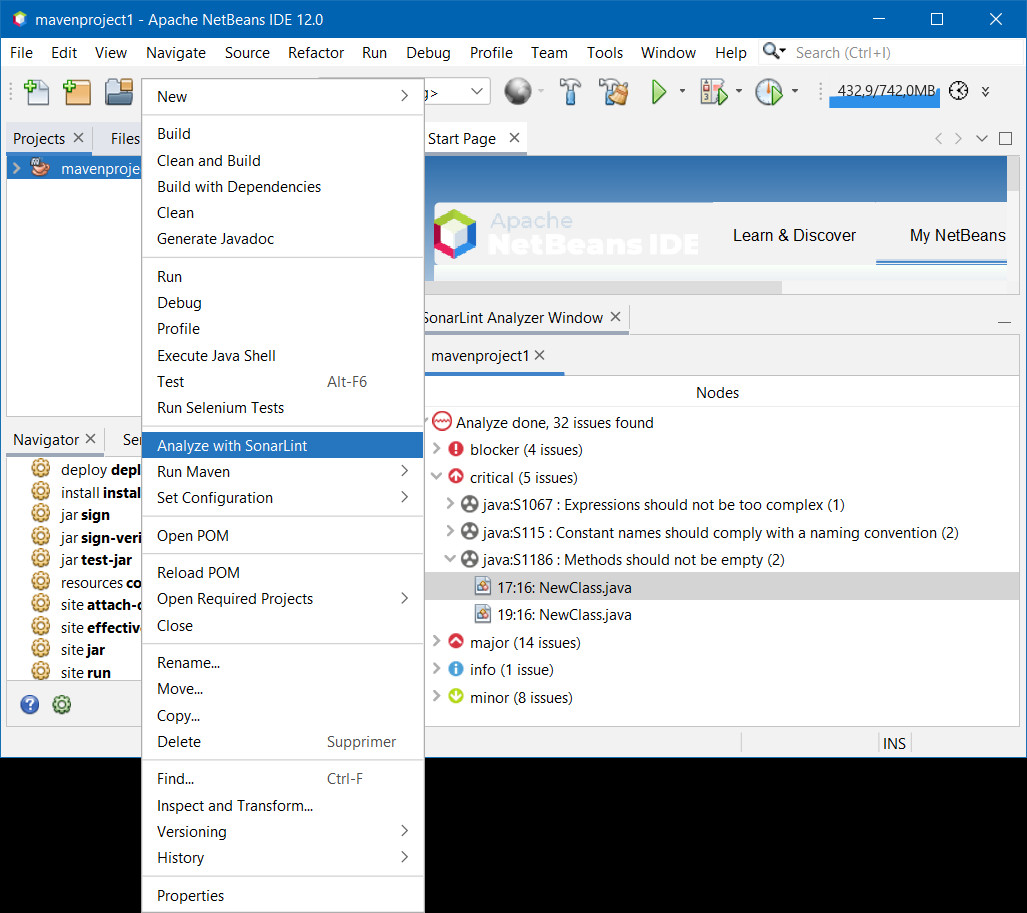Click the Search (Ctrl+I) field
The image size is (1027, 913).
pos(907,52)
